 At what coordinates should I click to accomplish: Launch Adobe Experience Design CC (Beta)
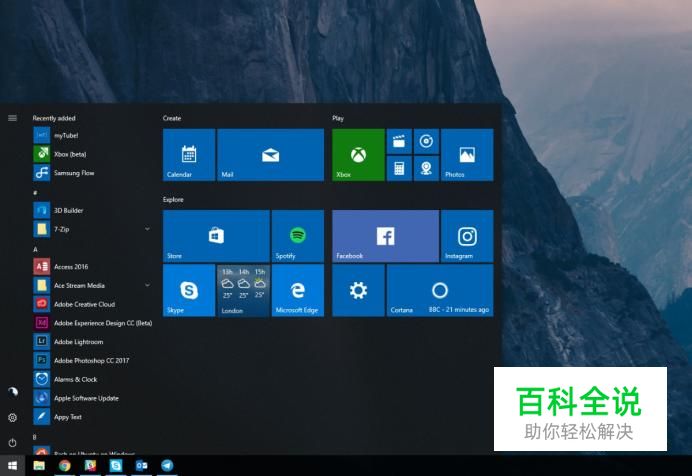coord(93,323)
